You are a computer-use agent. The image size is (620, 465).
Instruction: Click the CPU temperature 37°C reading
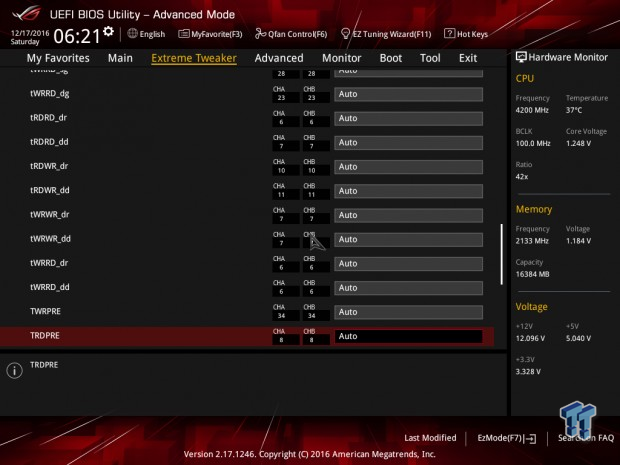tap(574, 110)
